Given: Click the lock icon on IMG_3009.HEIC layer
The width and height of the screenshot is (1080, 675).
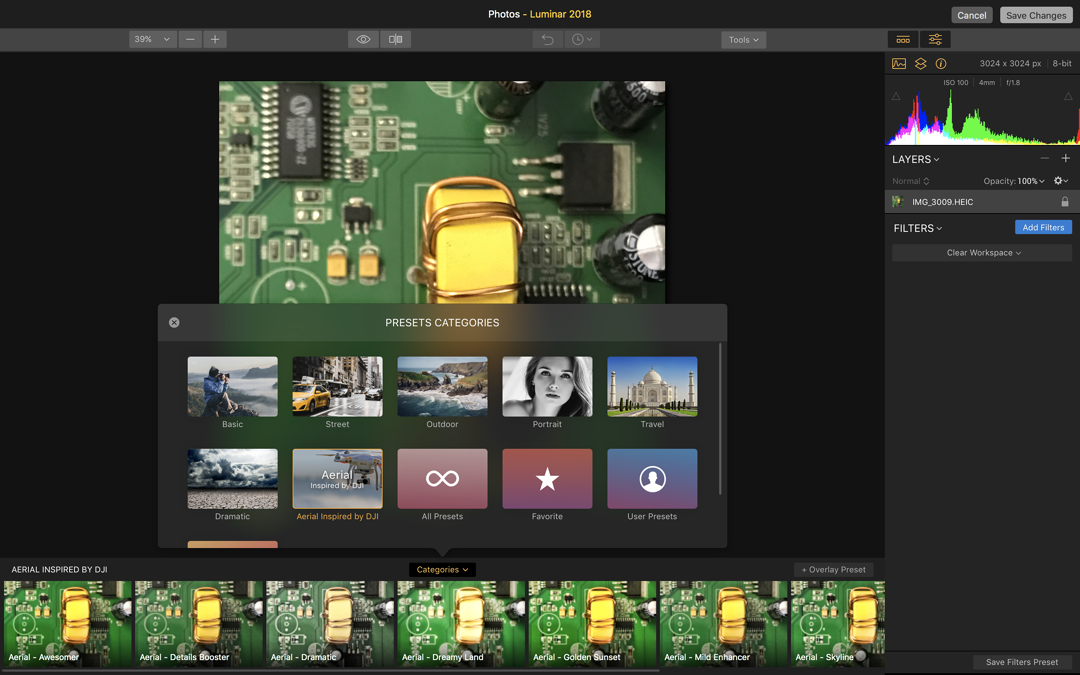Looking at the screenshot, I should (x=1065, y=202).
